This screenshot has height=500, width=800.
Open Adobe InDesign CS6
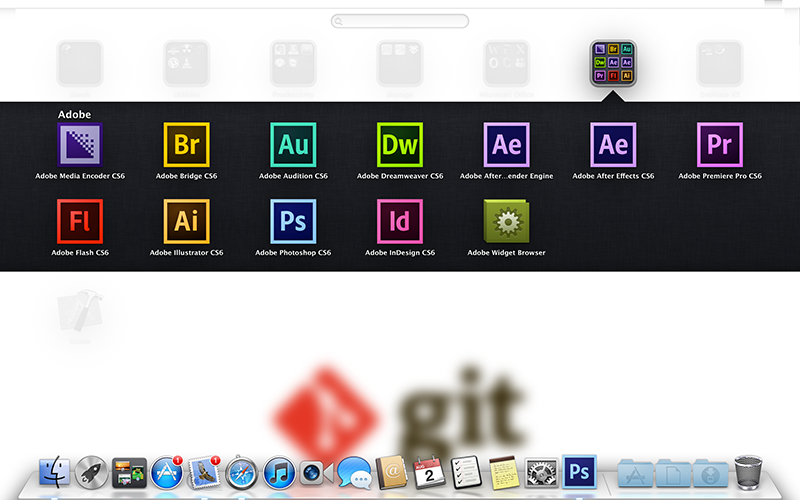coord(399,221)
